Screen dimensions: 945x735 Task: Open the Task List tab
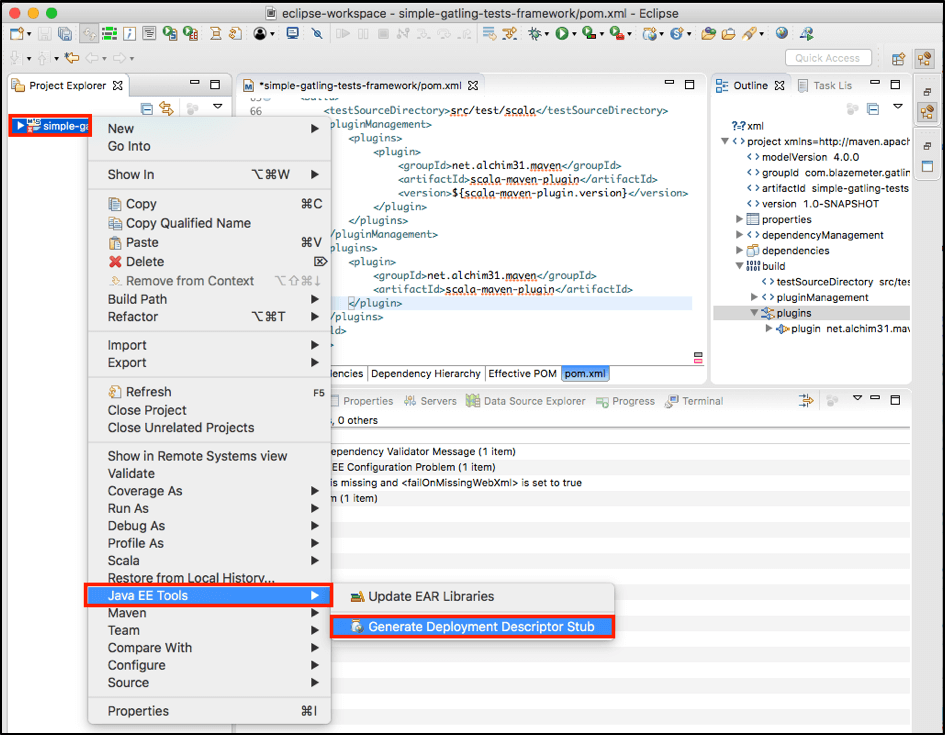[825, 86]
